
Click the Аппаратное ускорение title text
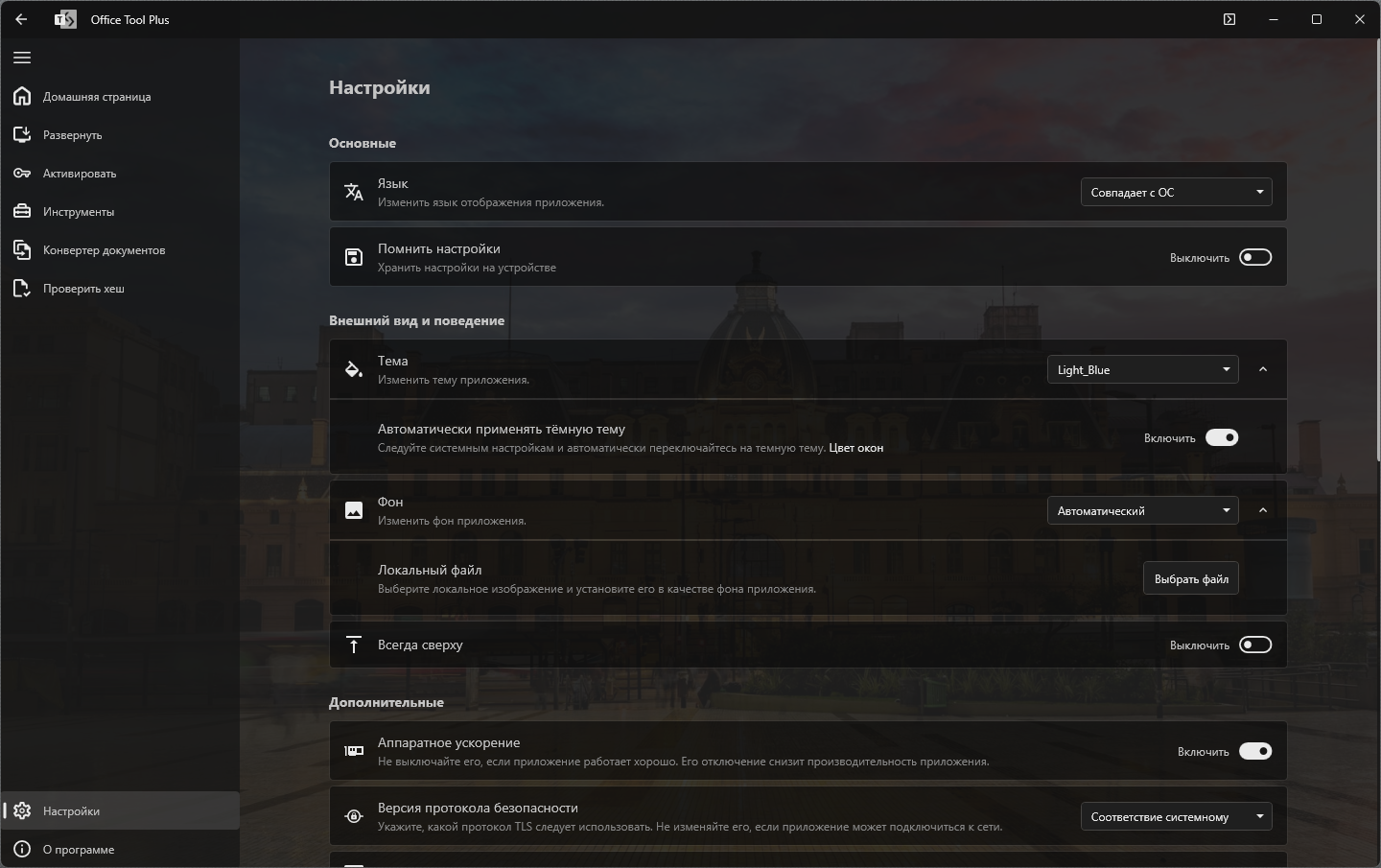[x=449, y=742]
